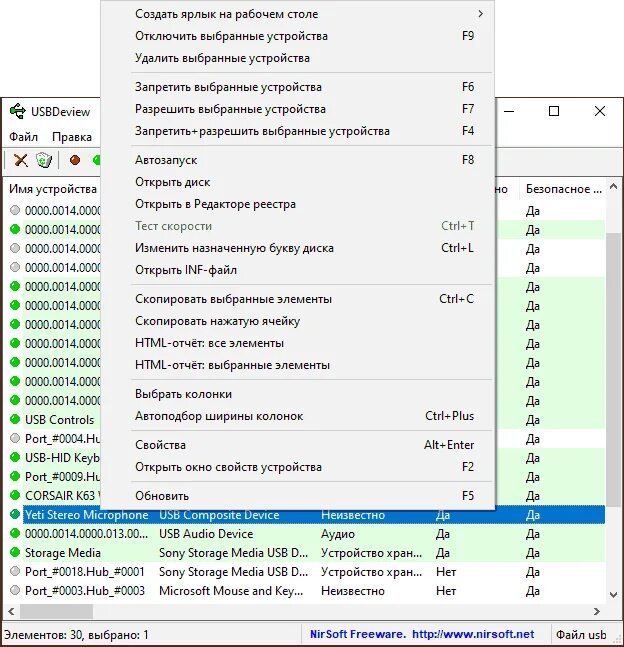
Task: Click the horizontal scrollbar thumb
Action: [57, 611]
